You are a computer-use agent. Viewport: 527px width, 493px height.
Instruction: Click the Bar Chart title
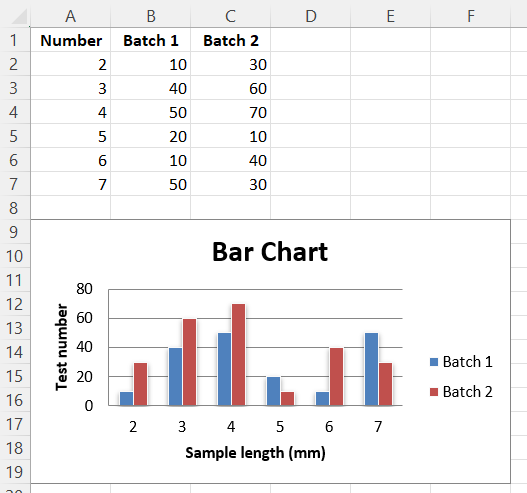click(270, 252)
